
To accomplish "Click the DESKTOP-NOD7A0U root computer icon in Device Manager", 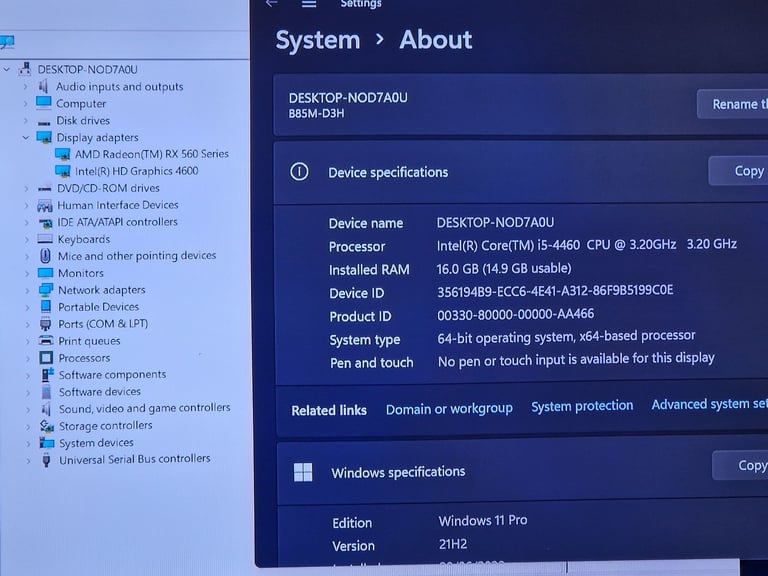I will pos(25,69).
